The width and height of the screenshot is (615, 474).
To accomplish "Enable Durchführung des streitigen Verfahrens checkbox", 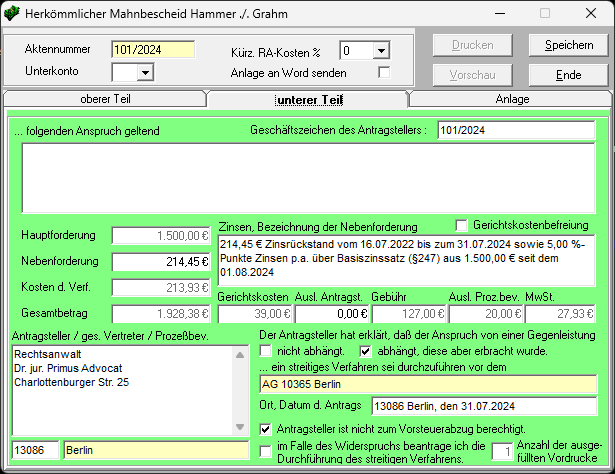I will (266, 452).
